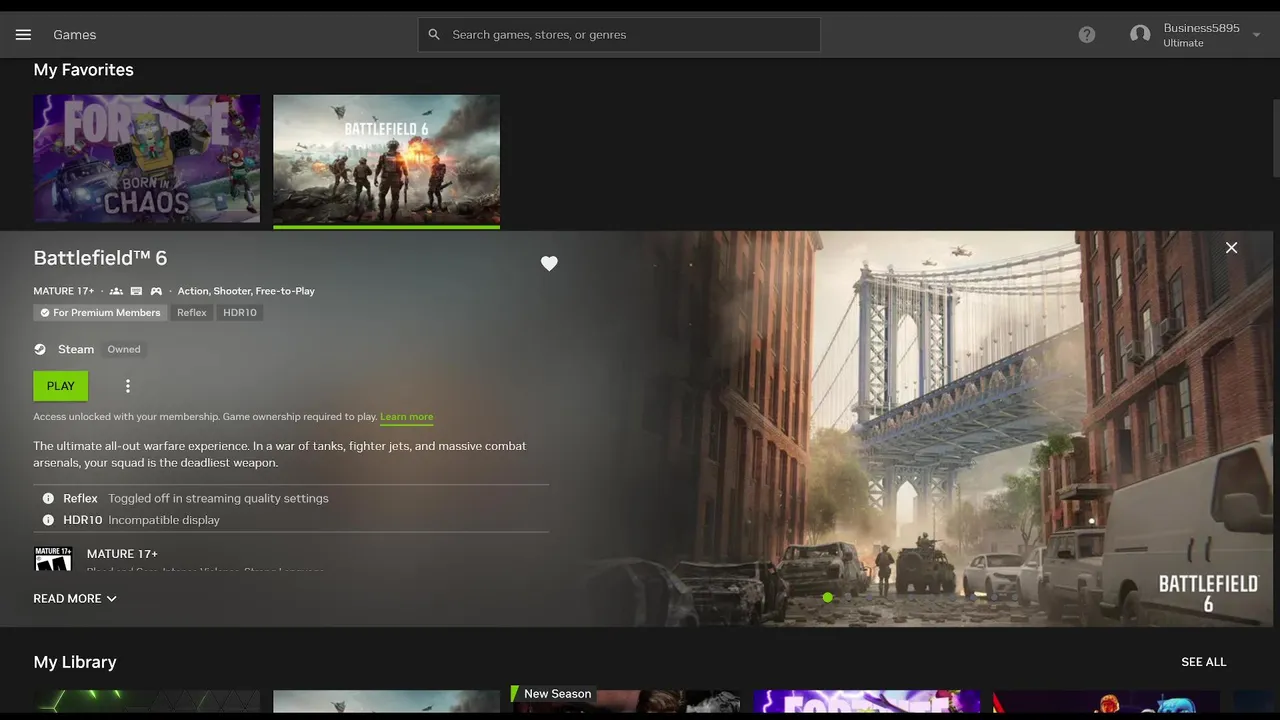
Task: Select the Battlefield 6 favorite thumbnail
Action: pyautogui.click(x=386, y=158)
